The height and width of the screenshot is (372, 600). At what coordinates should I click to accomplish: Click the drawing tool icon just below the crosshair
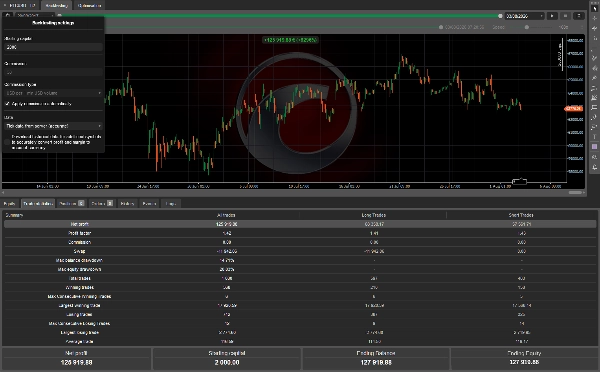[x=594, y=28]
